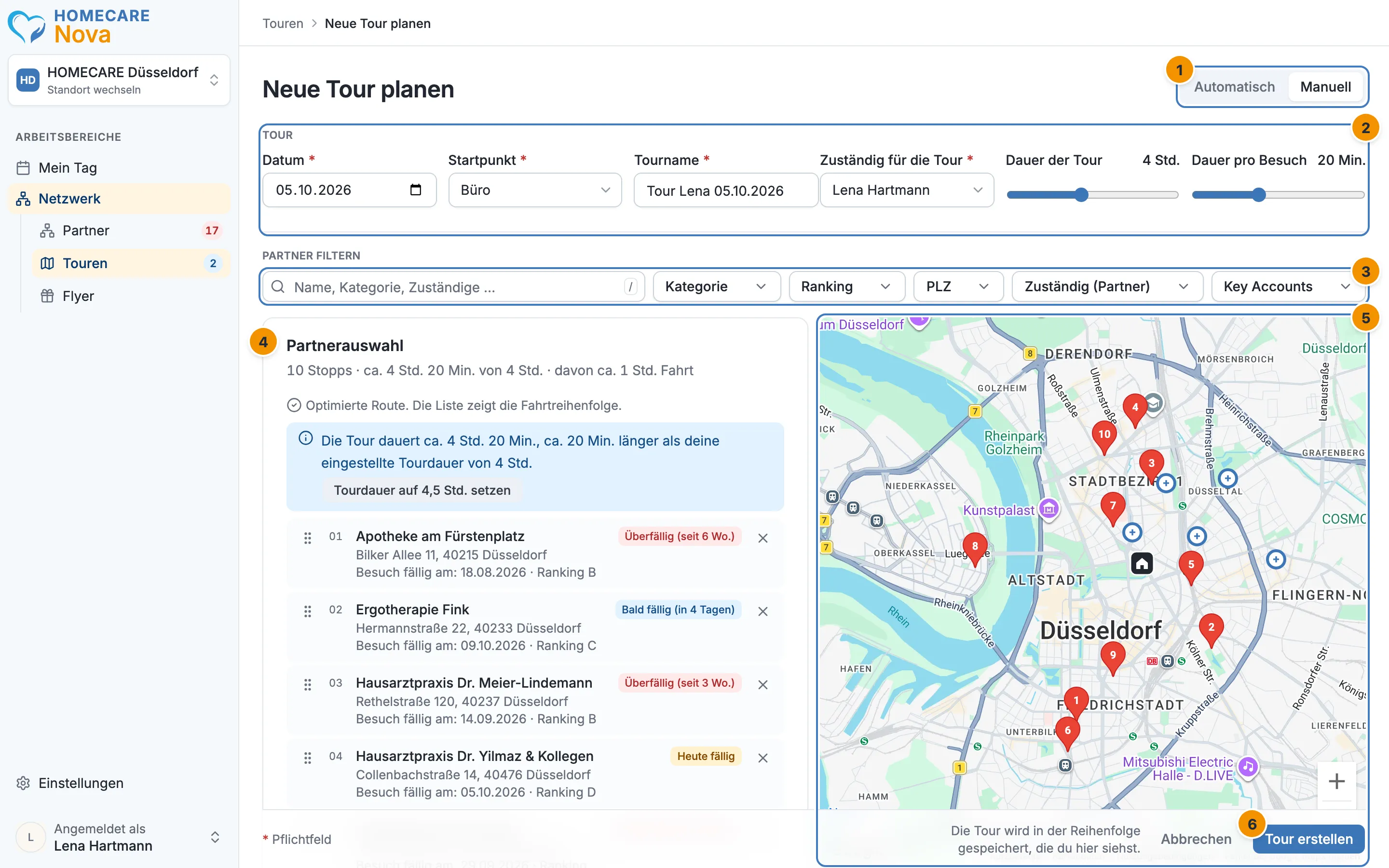The width and height of the screenshot is (1389, 868).
Task: Click the Dauer pro Besuch slider handle
Action: point(1259,195)
